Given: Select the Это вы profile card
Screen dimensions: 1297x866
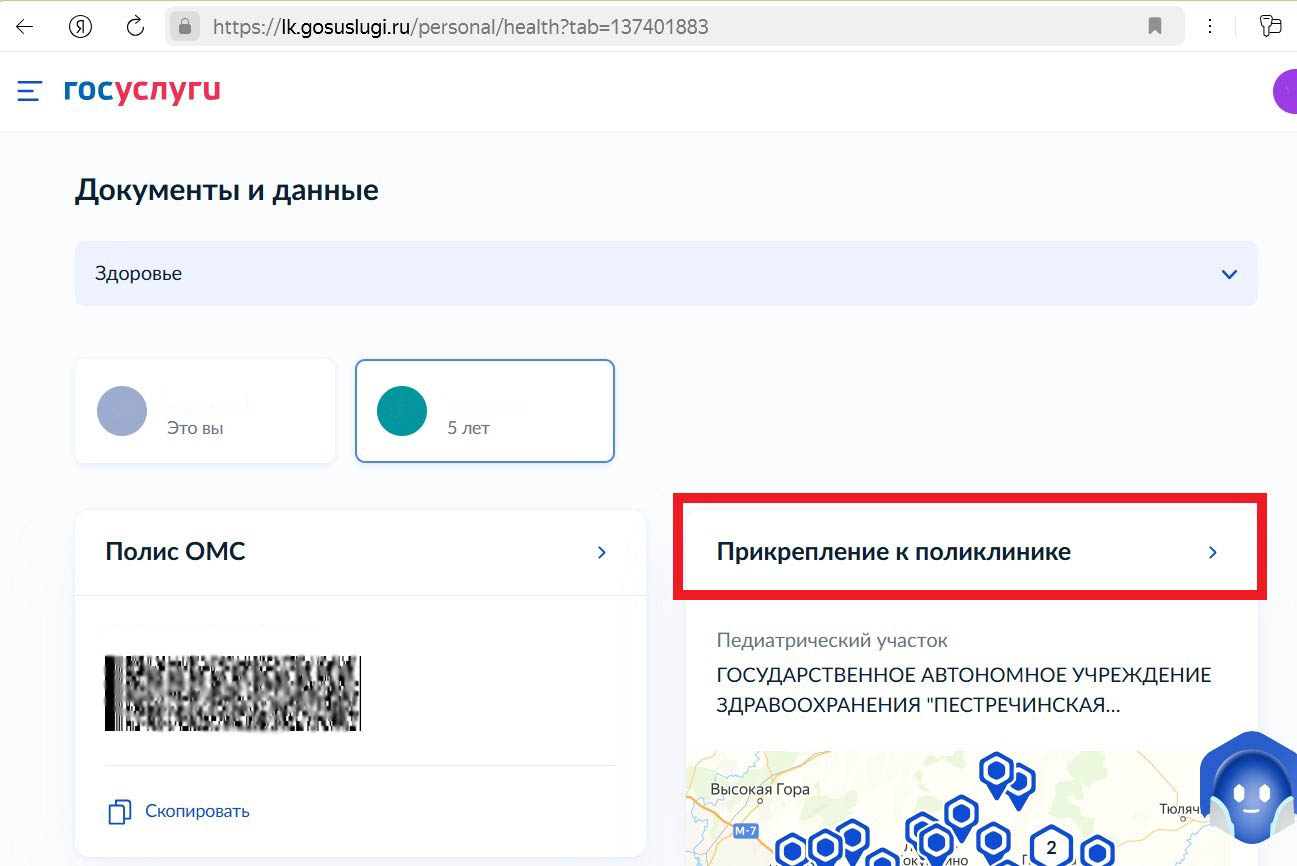Looking at the screenshot, I should (204, 410).
